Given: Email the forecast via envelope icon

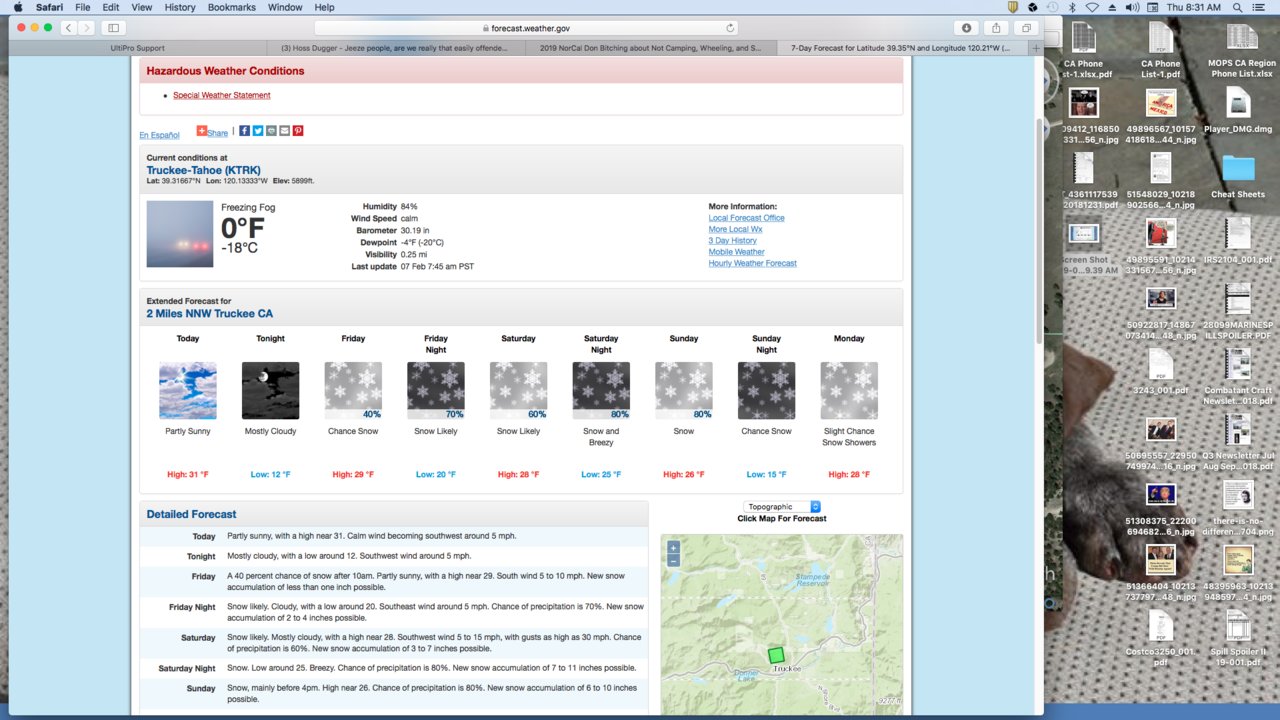Looking at the screenshot, I should click(x=284, y=131).
